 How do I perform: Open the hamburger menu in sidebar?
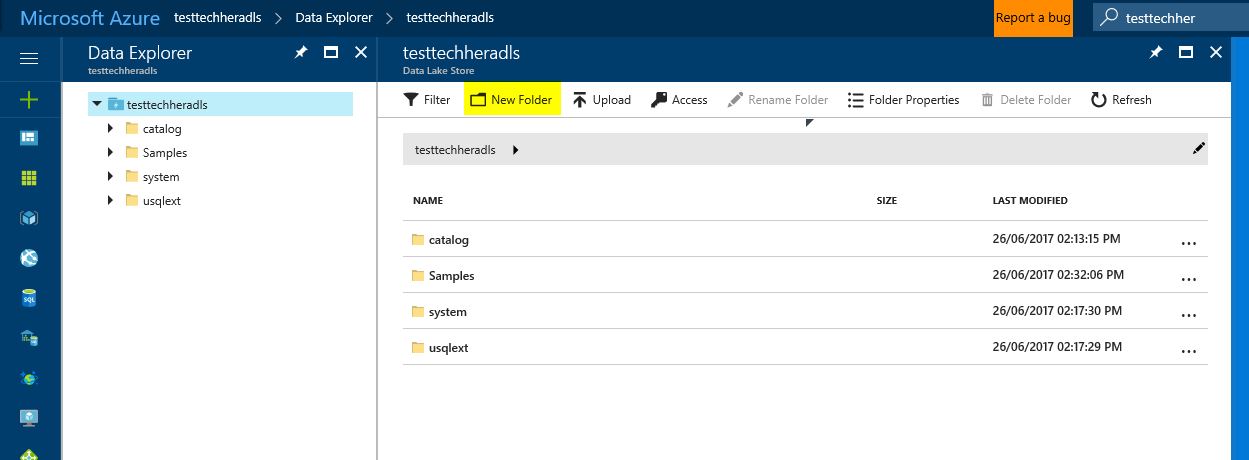29,58
